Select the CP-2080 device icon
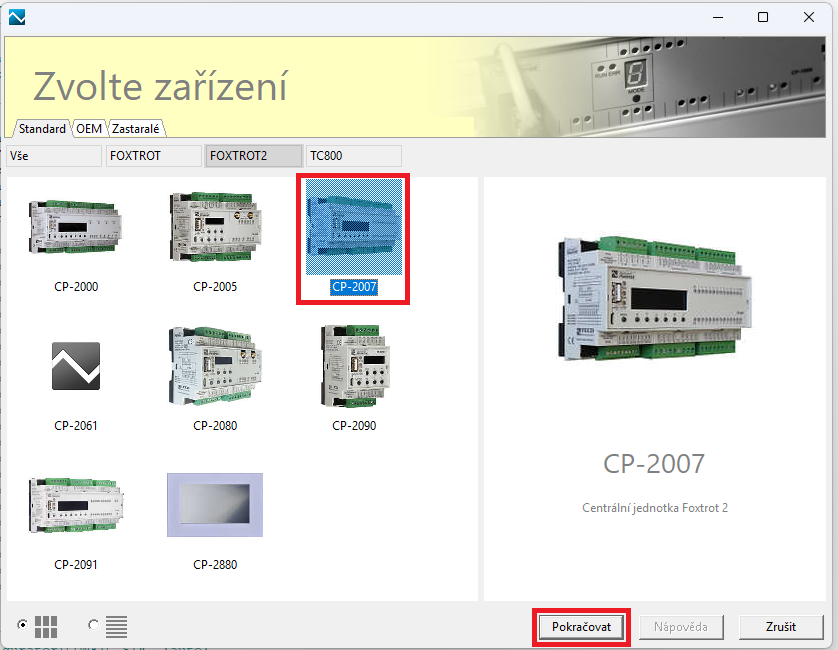 215,366
